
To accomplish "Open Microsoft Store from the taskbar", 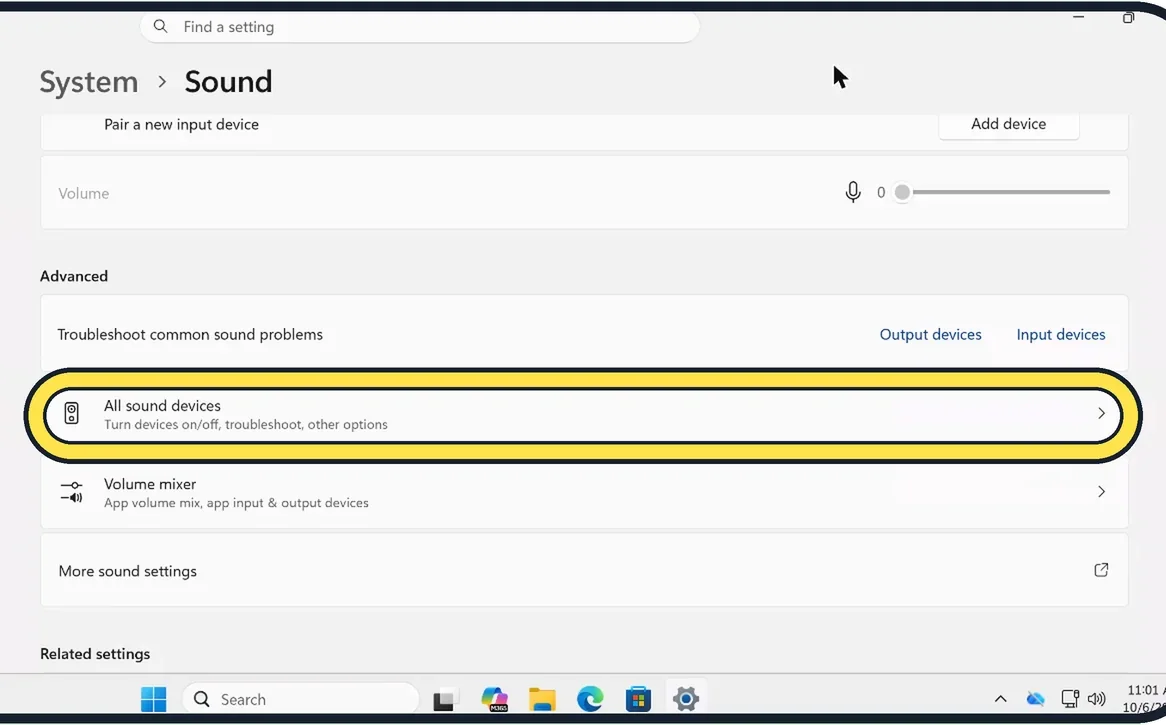I will [x=638, y=699].
